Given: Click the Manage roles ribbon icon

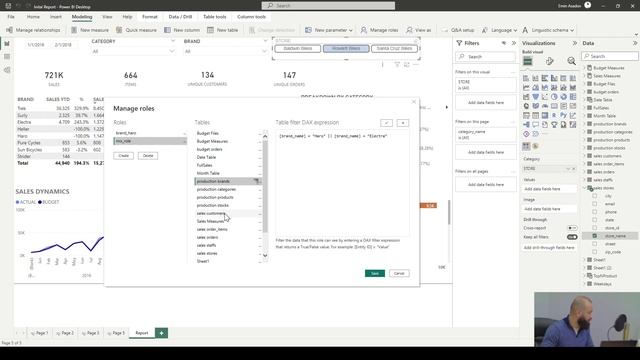Looking at the screenshot, I should (364, 30).
